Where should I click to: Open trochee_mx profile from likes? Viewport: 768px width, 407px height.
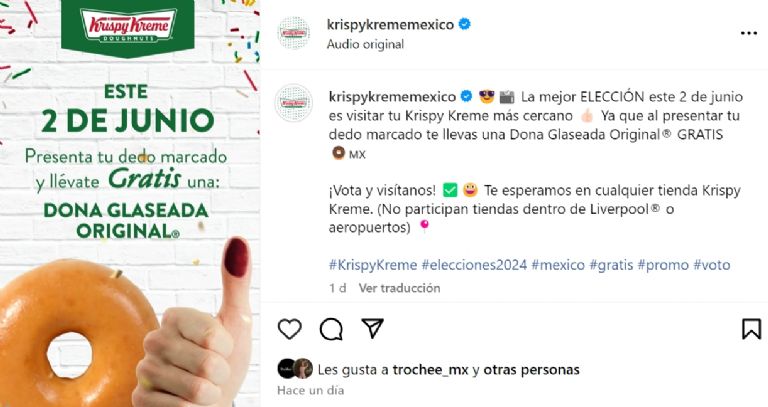(x=431, y=369)
